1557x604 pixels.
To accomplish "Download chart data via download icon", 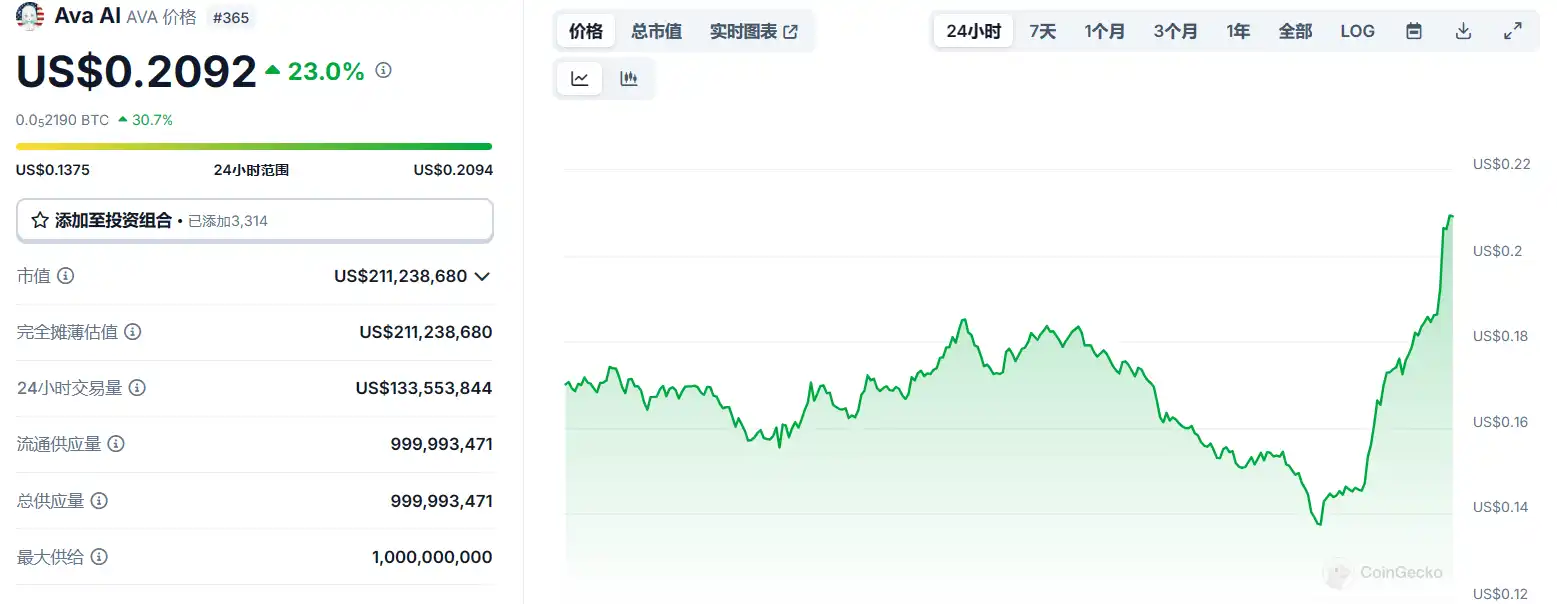I will point(1463,31).
